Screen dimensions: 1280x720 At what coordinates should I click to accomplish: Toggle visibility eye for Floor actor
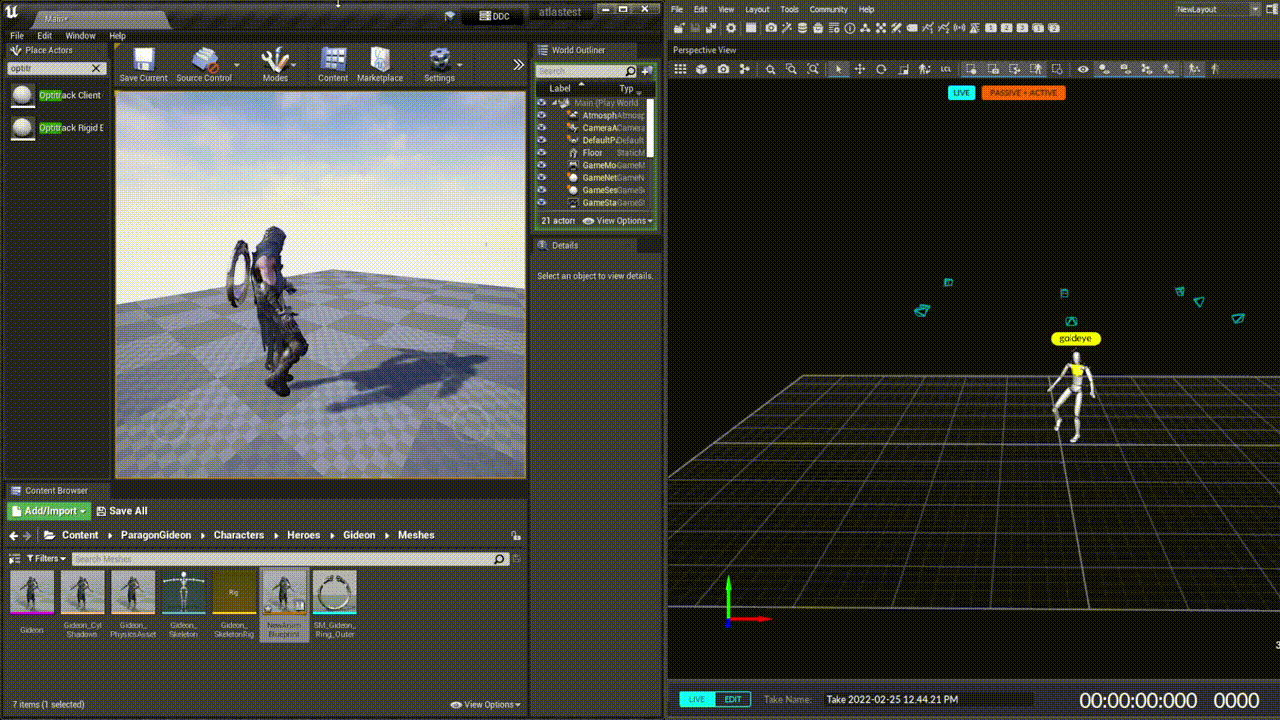[541, 152]
